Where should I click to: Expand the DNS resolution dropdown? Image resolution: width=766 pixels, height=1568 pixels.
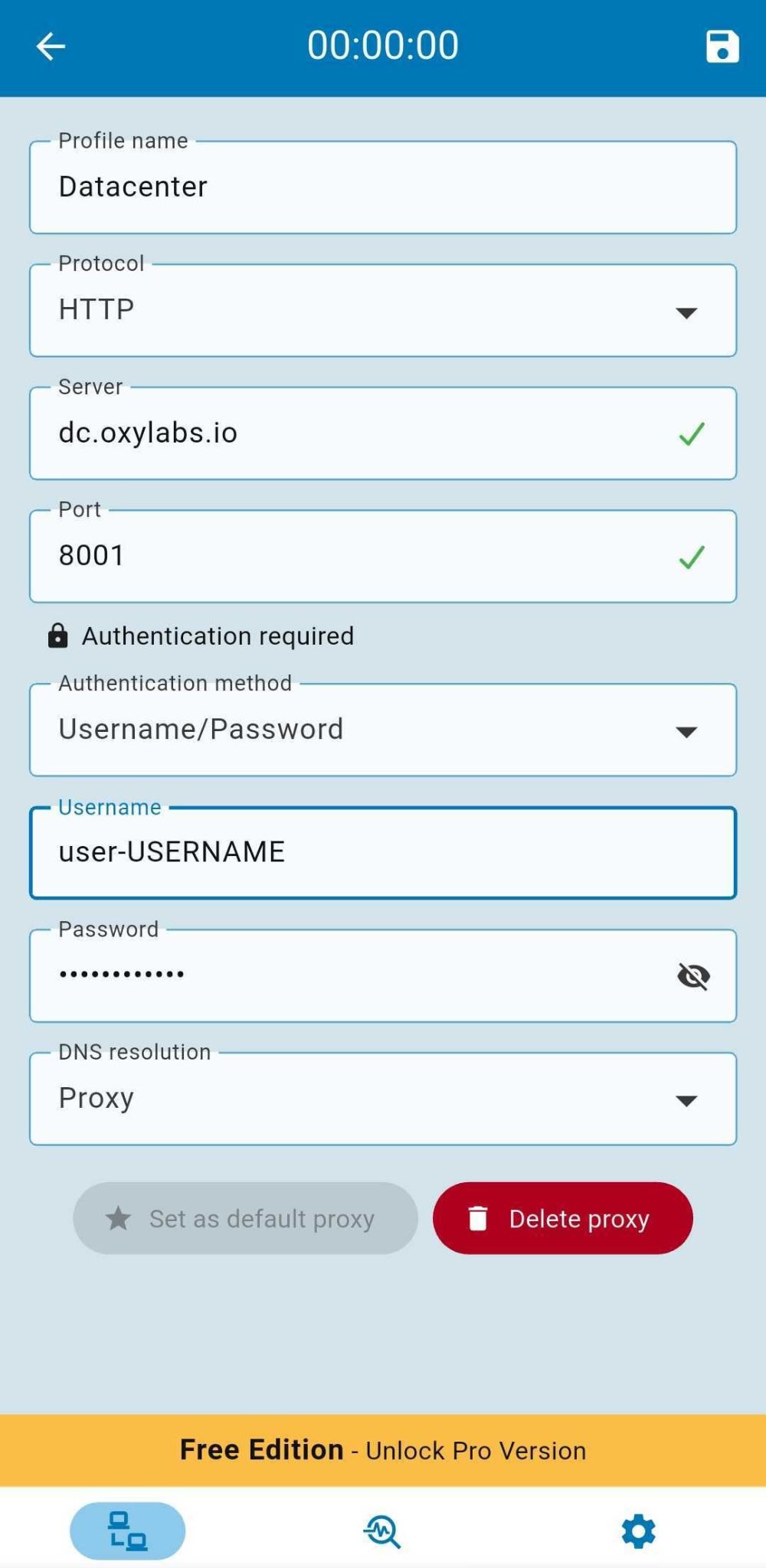383,1099
